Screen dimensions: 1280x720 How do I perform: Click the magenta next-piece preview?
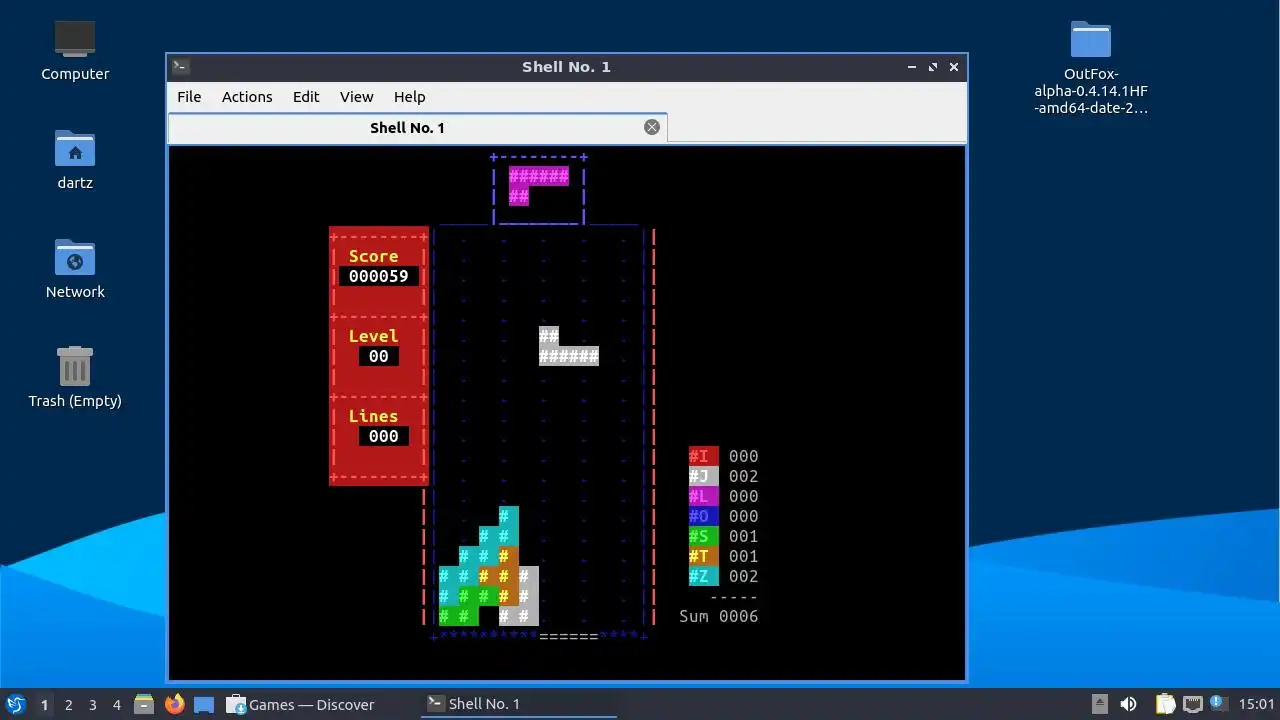(538, 186)
